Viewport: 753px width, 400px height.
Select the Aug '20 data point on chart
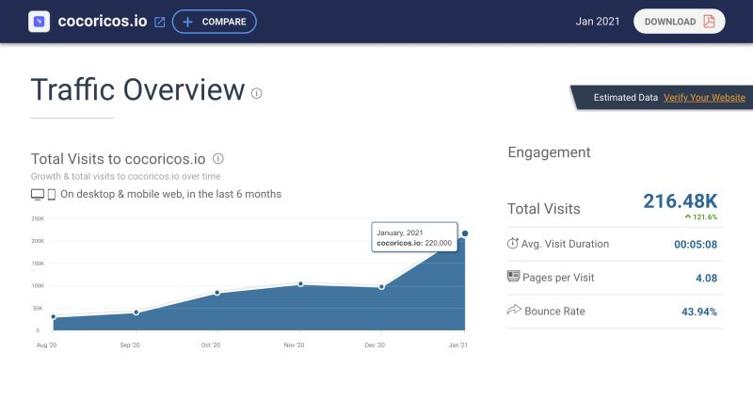(x=53, y=317)
